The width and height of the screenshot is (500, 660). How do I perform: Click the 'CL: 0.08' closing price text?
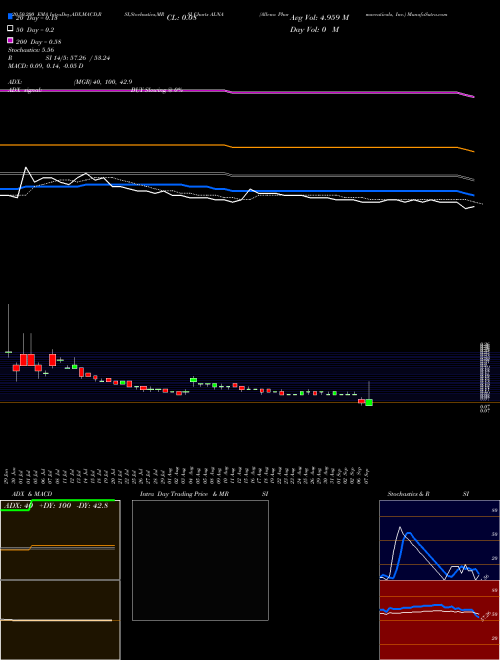point(181,18)
